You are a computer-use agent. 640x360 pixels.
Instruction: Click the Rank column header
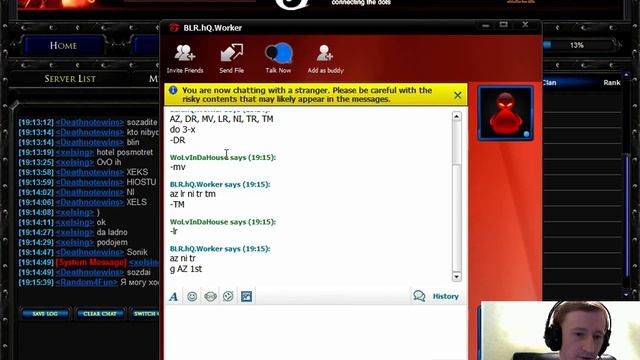pos(611,82)
